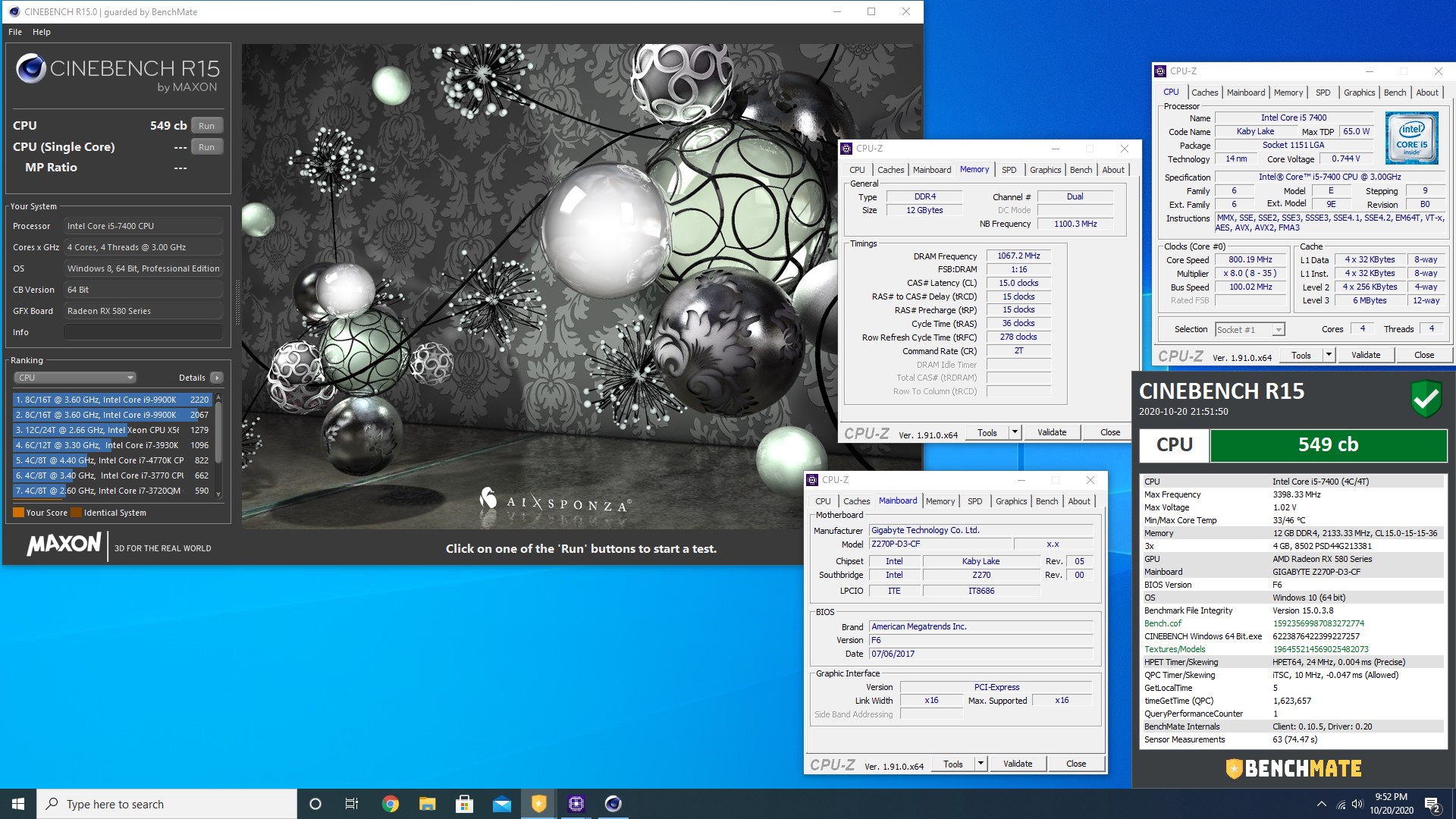
Task: Open the File menu in Cinebench
Action: [x=15, y=32]
